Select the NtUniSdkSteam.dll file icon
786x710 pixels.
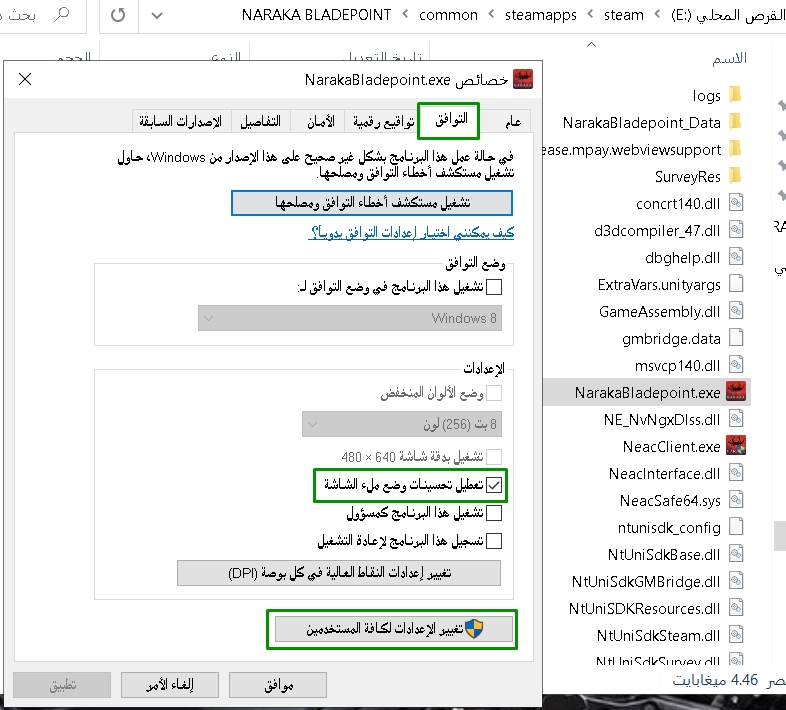[x=735, y=636]
